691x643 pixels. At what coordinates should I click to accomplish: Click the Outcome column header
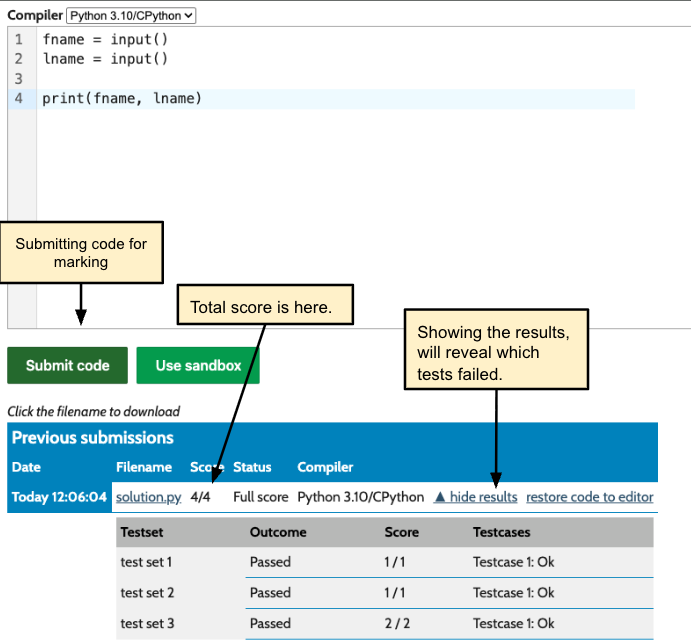pos(278,532)
